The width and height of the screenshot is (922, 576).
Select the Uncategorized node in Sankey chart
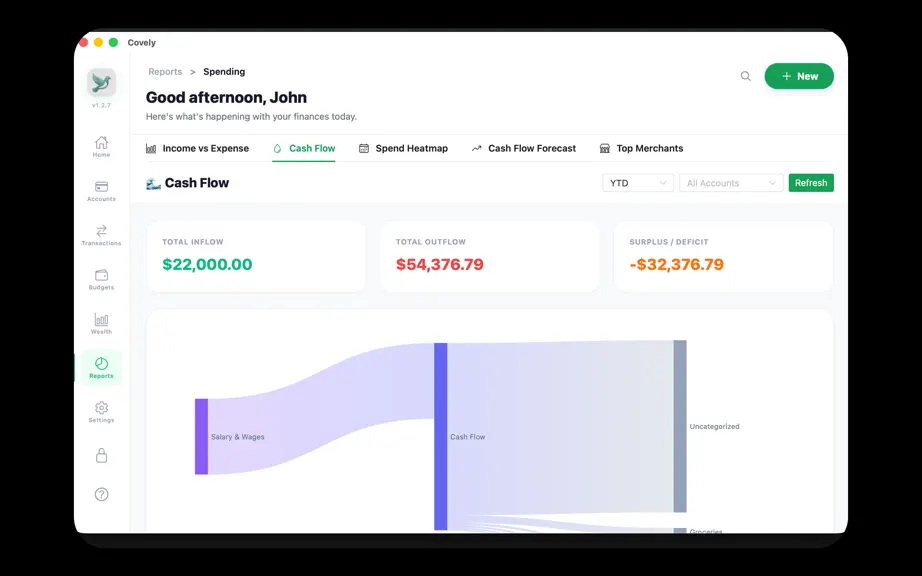[x=680, y=426]
